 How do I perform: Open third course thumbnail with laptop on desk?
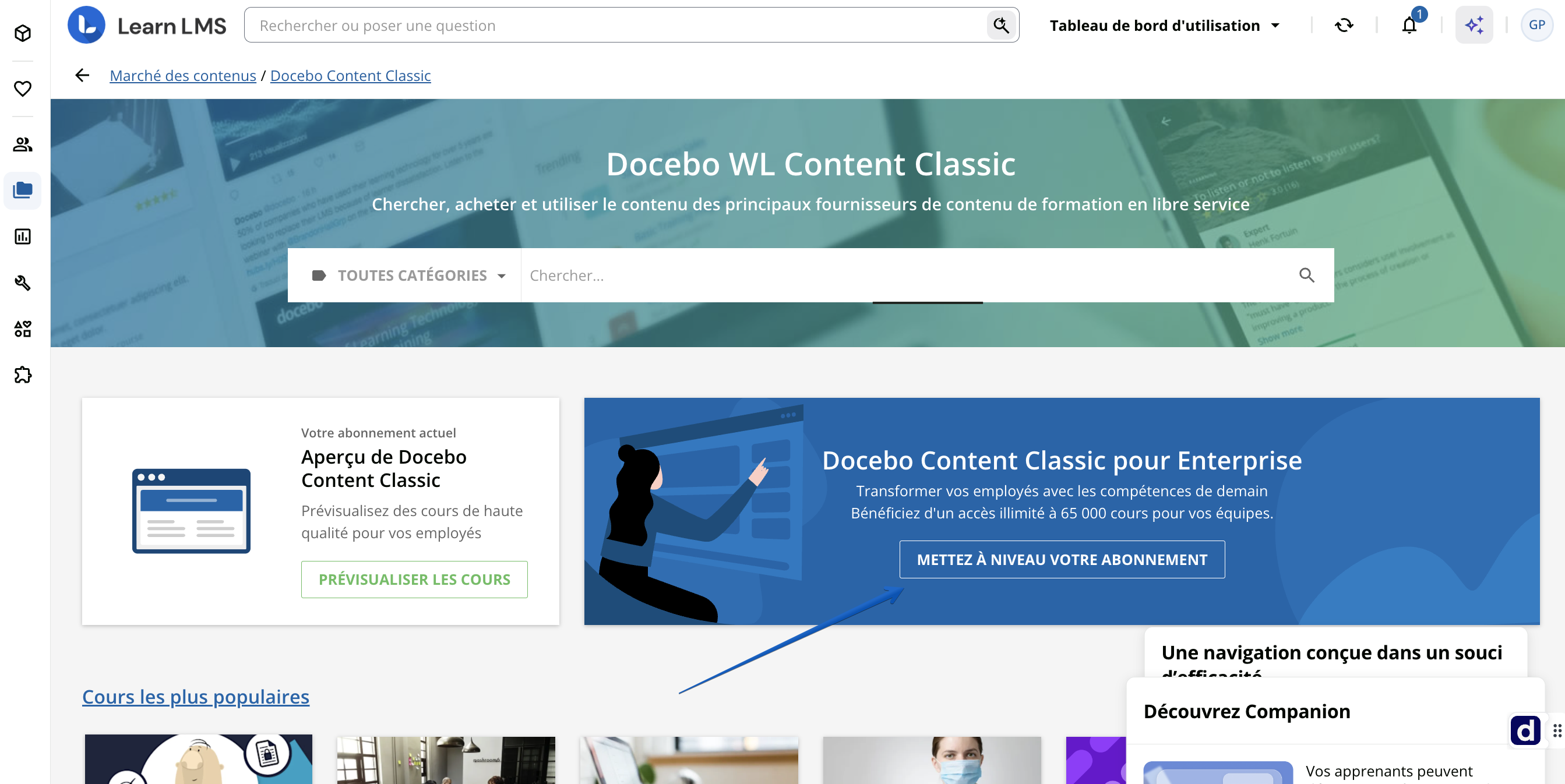point(689,760)
